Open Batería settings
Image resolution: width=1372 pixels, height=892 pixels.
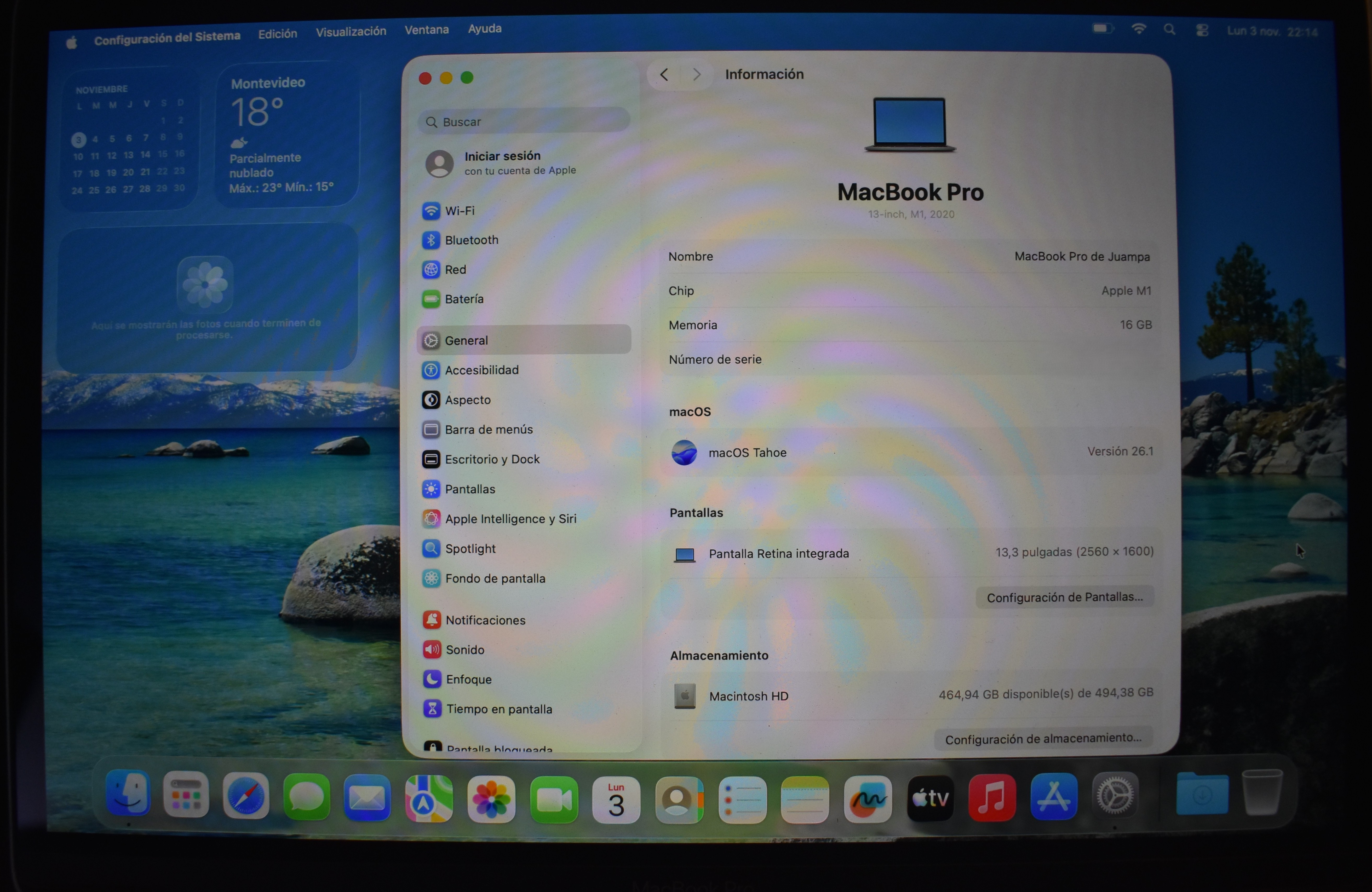click(x=524, y=299)
